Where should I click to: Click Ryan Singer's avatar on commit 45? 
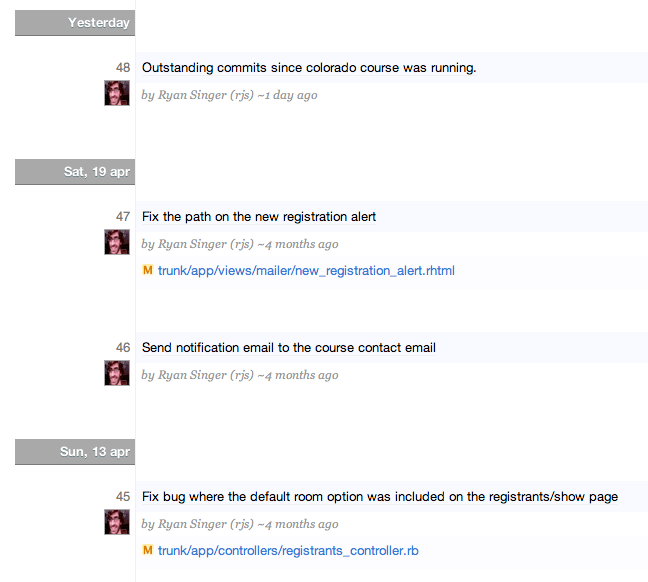click(117, 522)
